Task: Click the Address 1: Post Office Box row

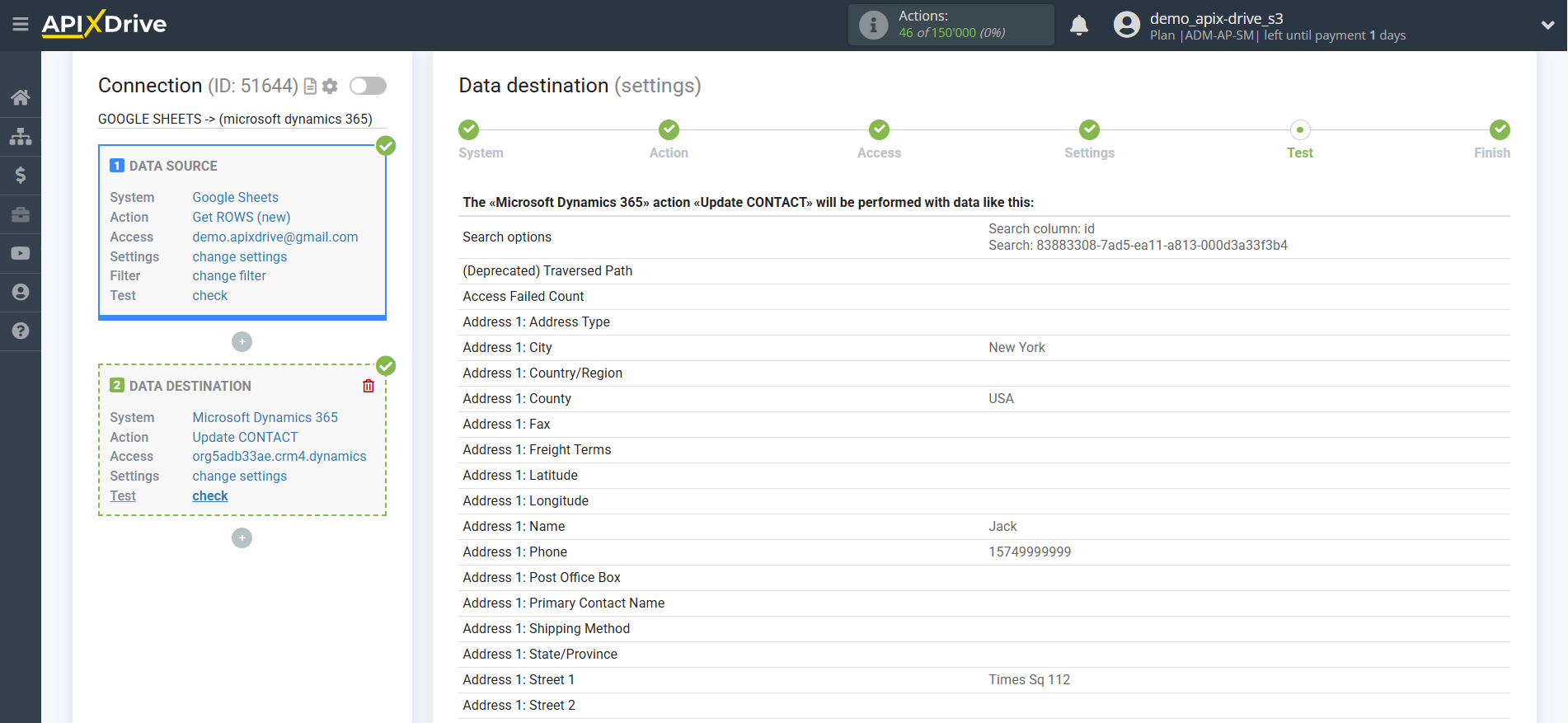Action: [x=984, y=578]
